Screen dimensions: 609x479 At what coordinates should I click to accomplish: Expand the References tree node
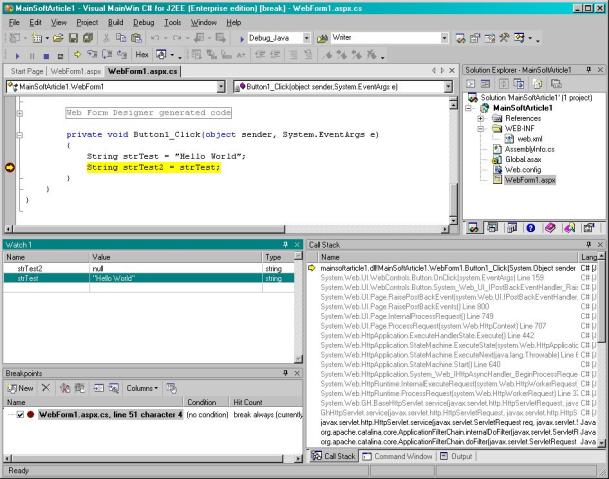[x=480, y=118]
